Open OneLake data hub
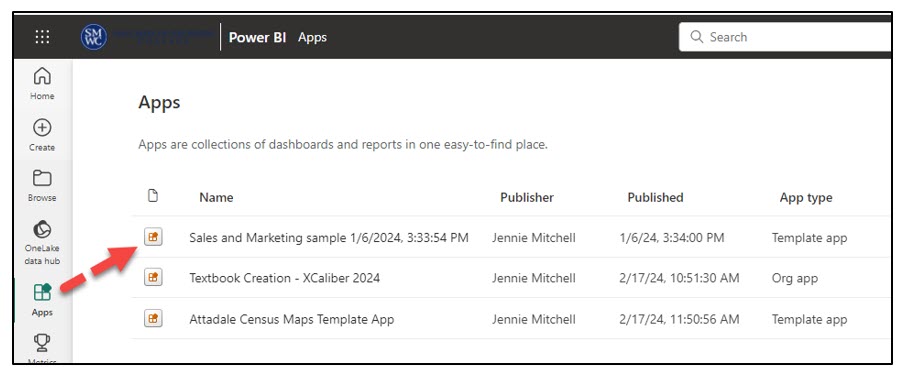904x375 pixels. [42, 242]
